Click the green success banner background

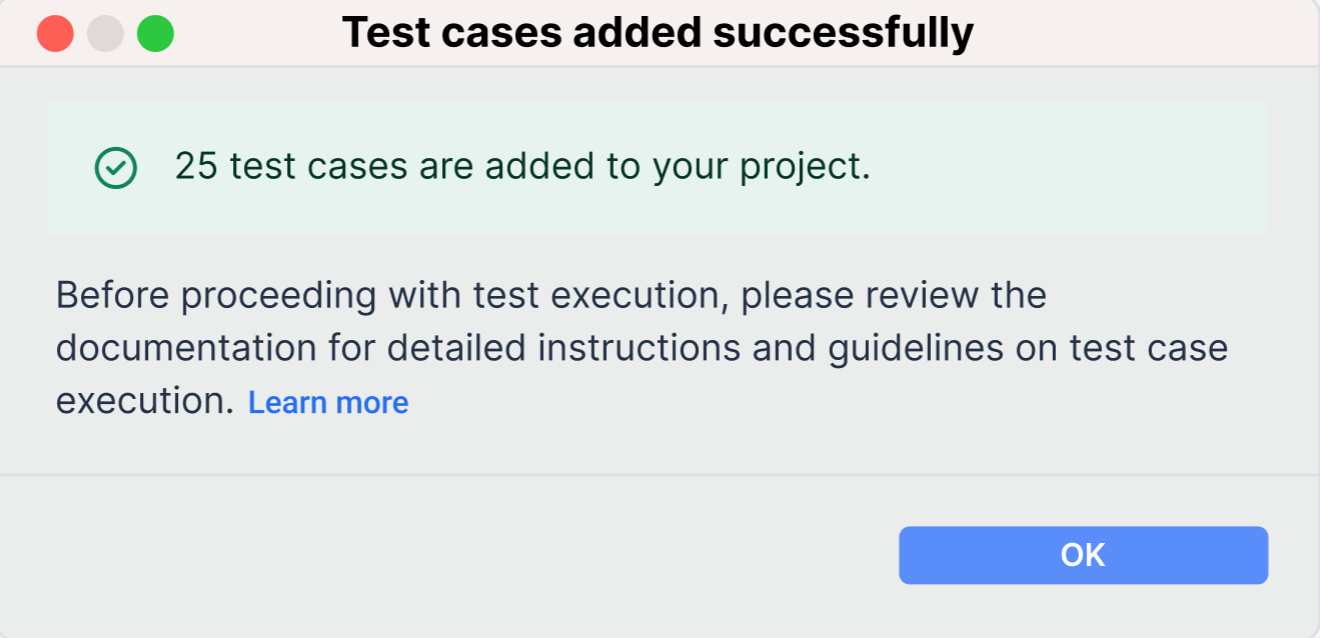pos(658,168)
